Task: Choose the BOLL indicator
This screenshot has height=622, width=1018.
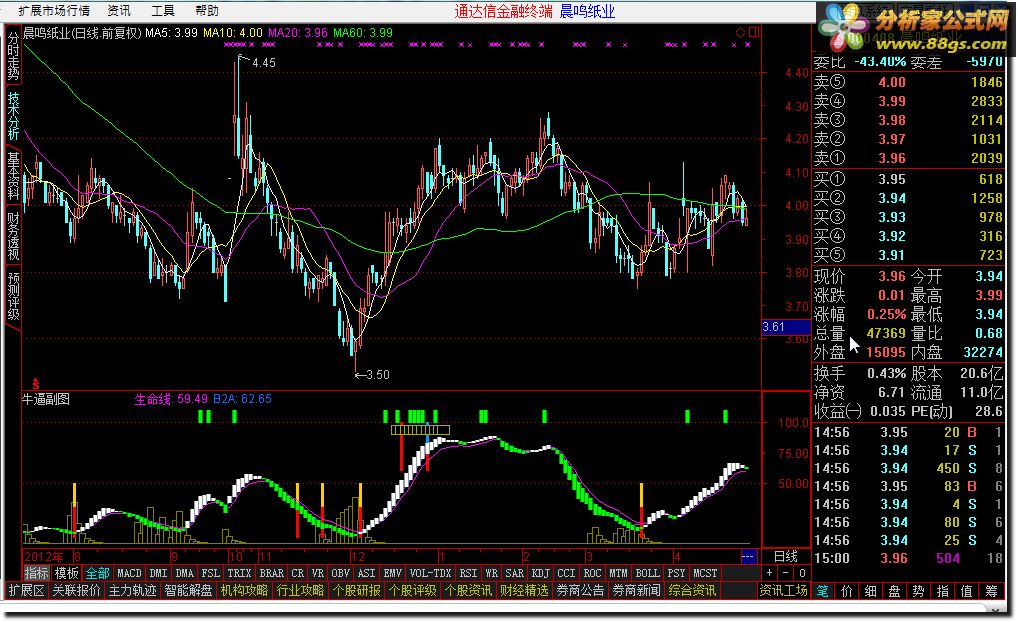Action: [x=647, y=573]
